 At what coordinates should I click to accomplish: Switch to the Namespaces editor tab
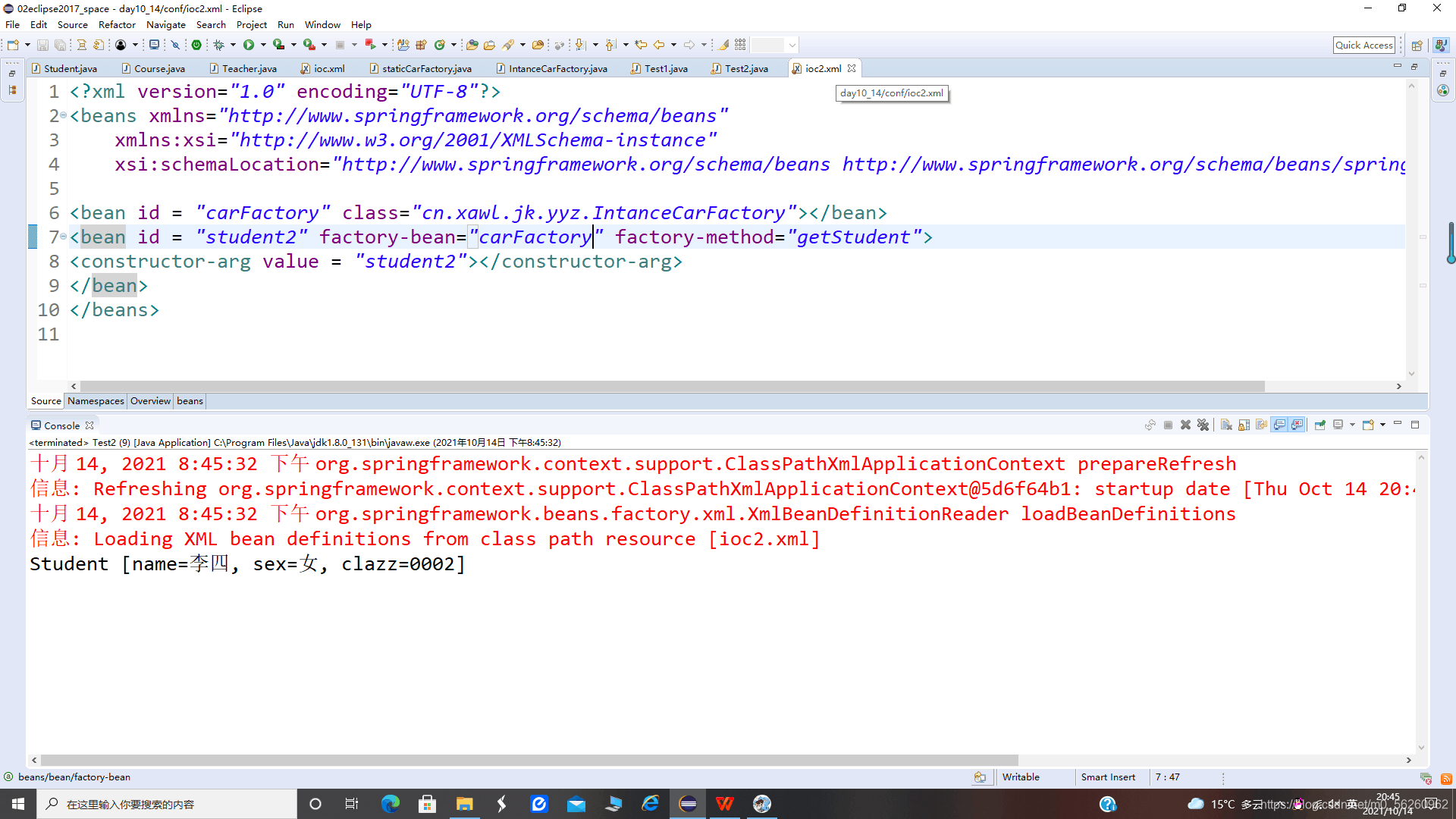(96, 401)
